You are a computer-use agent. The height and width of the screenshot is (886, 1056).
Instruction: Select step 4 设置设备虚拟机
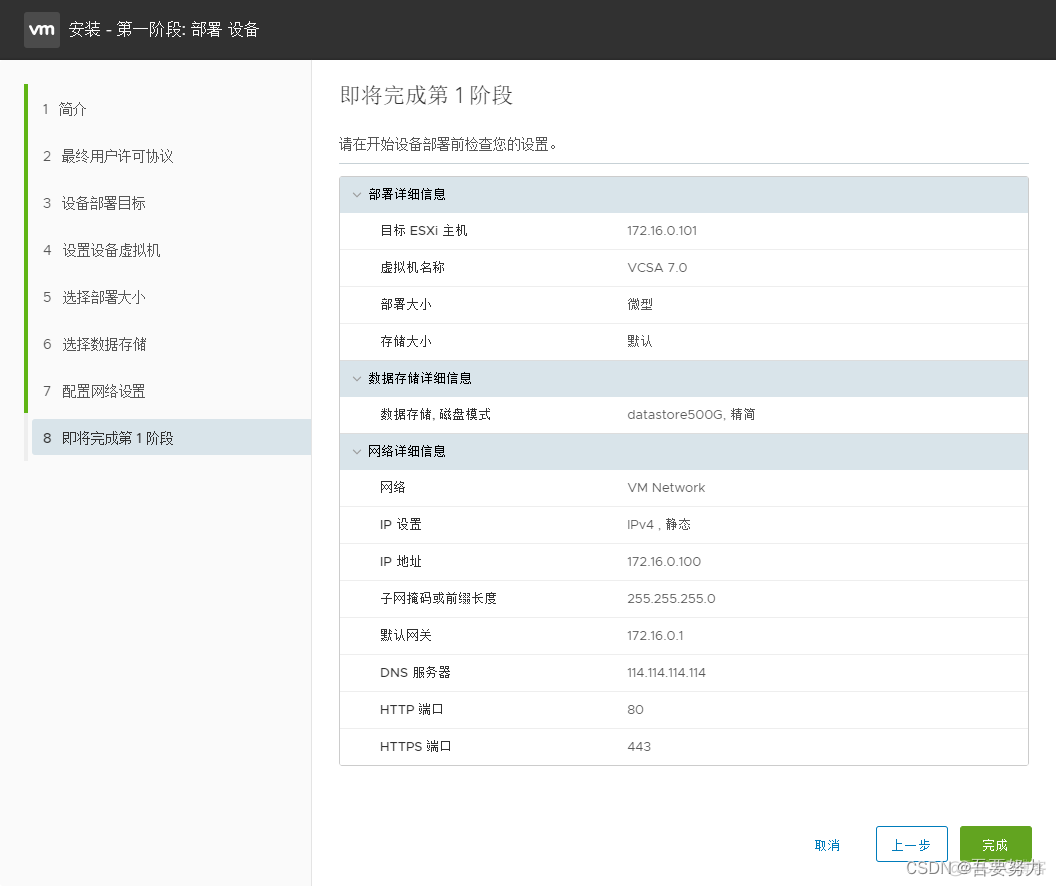pyautogui.click(x=102, y=250)
